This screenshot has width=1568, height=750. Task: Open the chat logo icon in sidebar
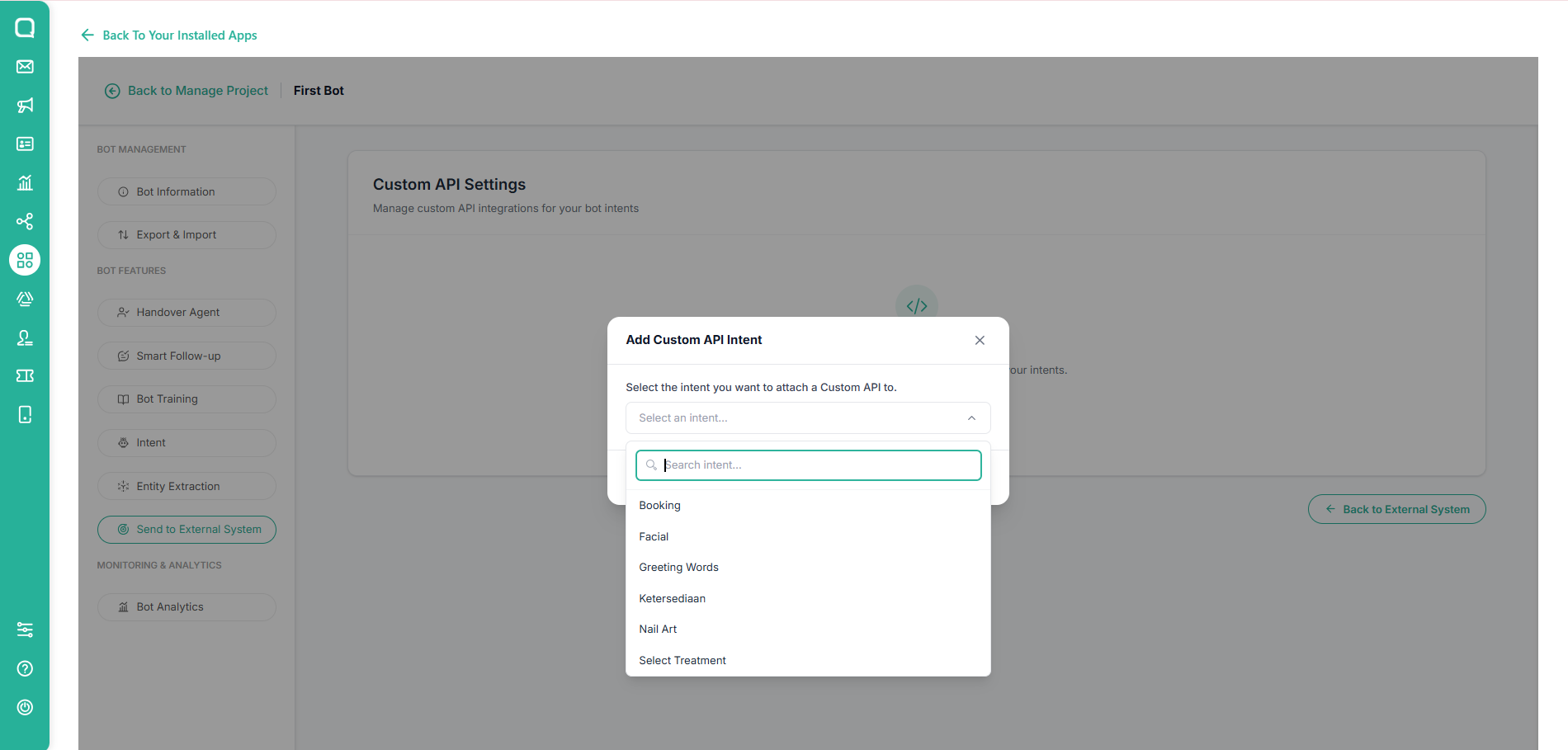(x=25, y=28)
